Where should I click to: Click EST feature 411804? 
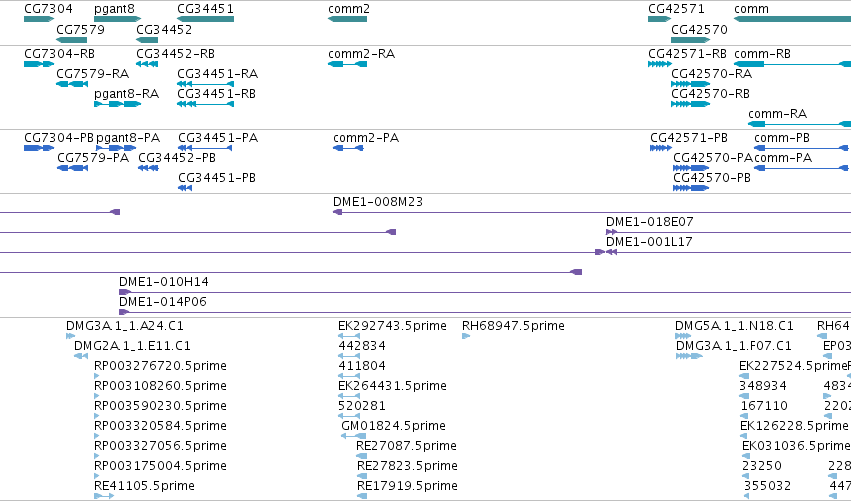point(349,376)
